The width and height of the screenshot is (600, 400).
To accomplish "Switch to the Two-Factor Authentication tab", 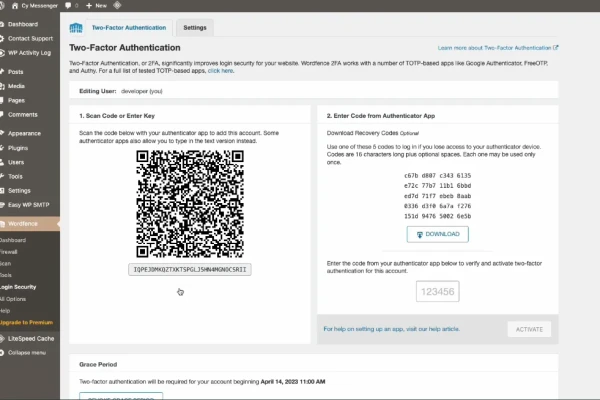I will click(x=129, y=28).
